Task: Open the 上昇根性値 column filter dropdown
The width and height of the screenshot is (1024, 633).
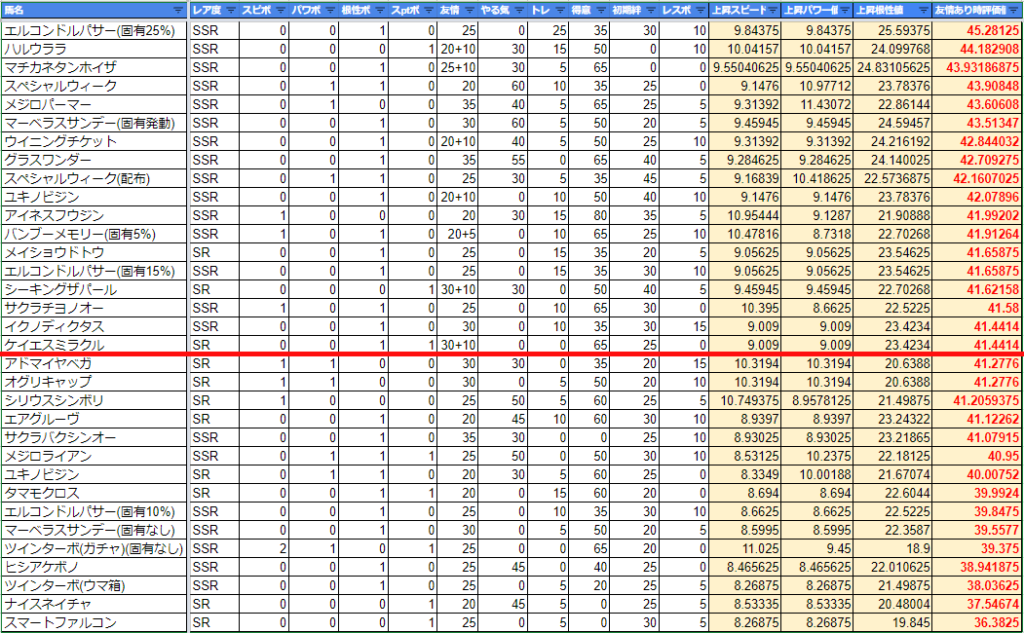Action: point(923,10)
